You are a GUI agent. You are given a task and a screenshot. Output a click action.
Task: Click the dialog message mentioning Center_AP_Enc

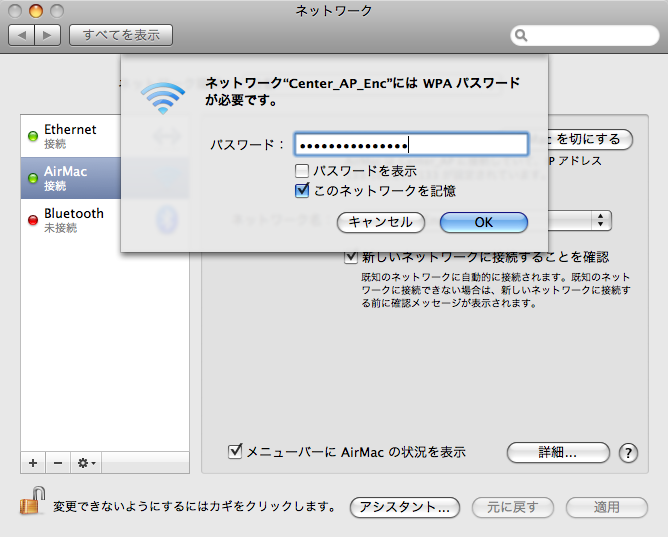[x=363, y=91]
